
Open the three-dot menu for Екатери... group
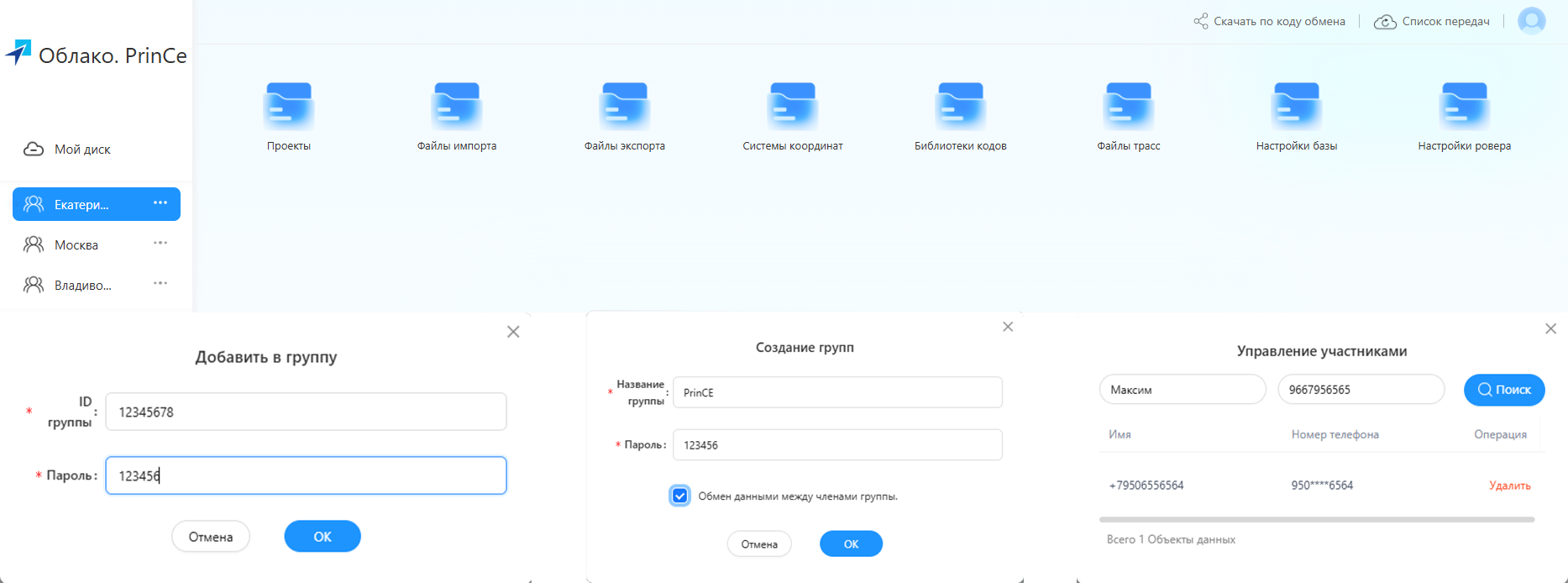[x=160, y=202]
